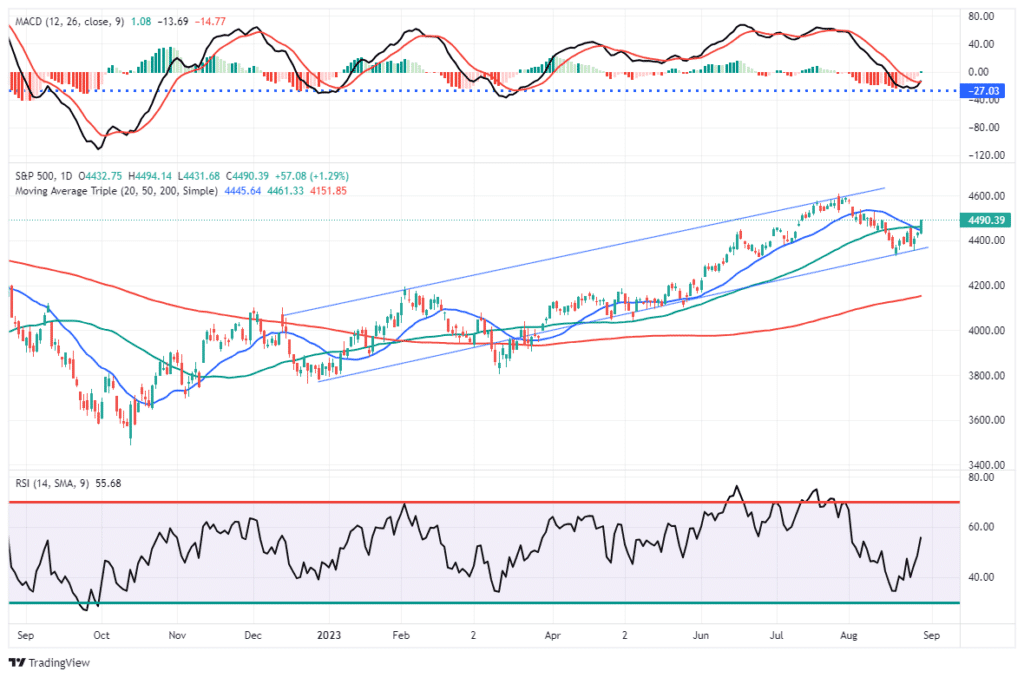Select the green 4490.39 current price tag

[985, 220]
